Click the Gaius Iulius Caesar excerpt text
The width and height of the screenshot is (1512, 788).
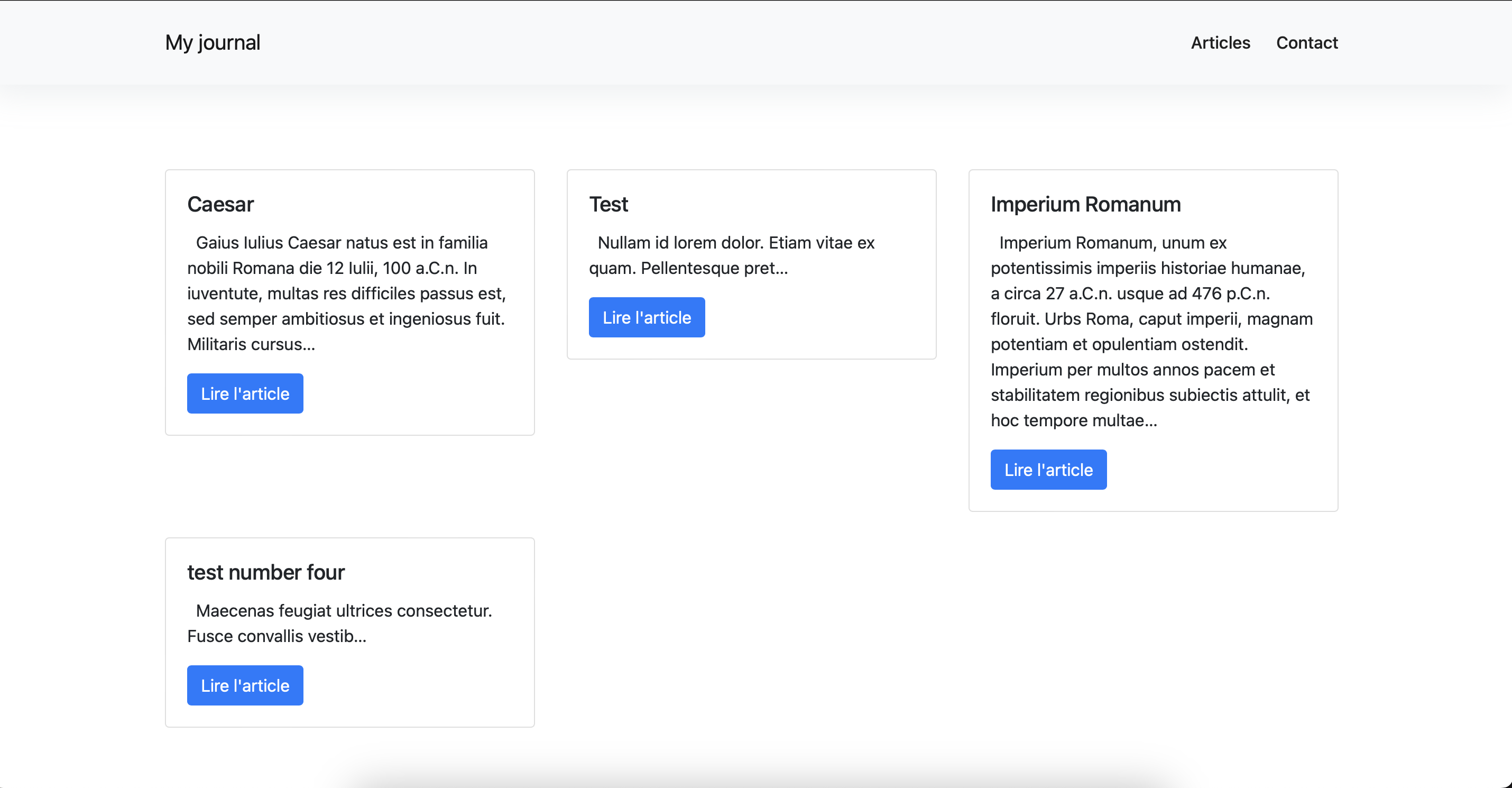[346, 293]
